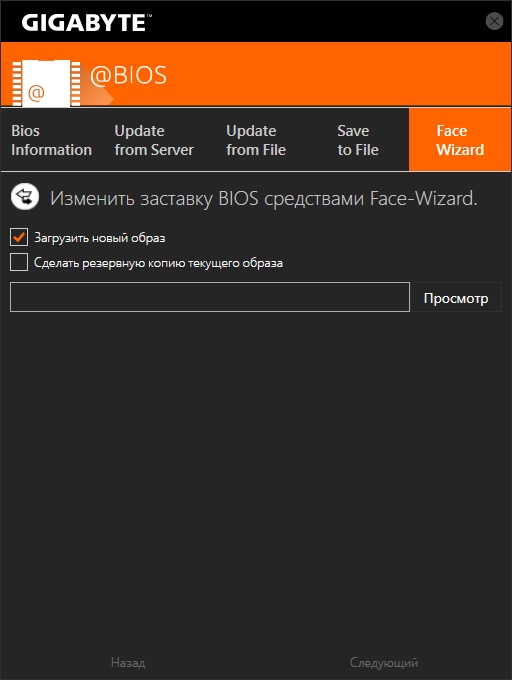Click the Назад button
512x680 pixels.
(x=128, y=663)
